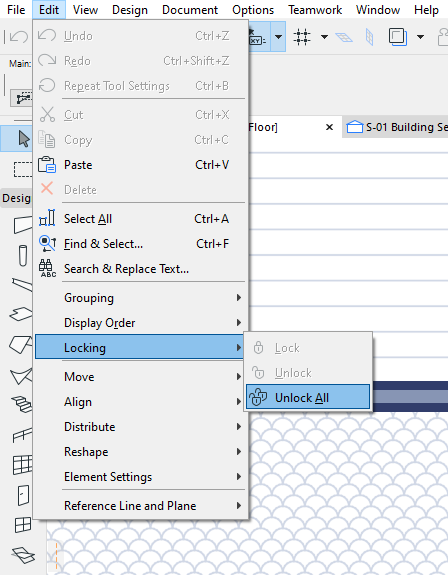
Task: Select the Door tool icon
Action: coord(23,495)
